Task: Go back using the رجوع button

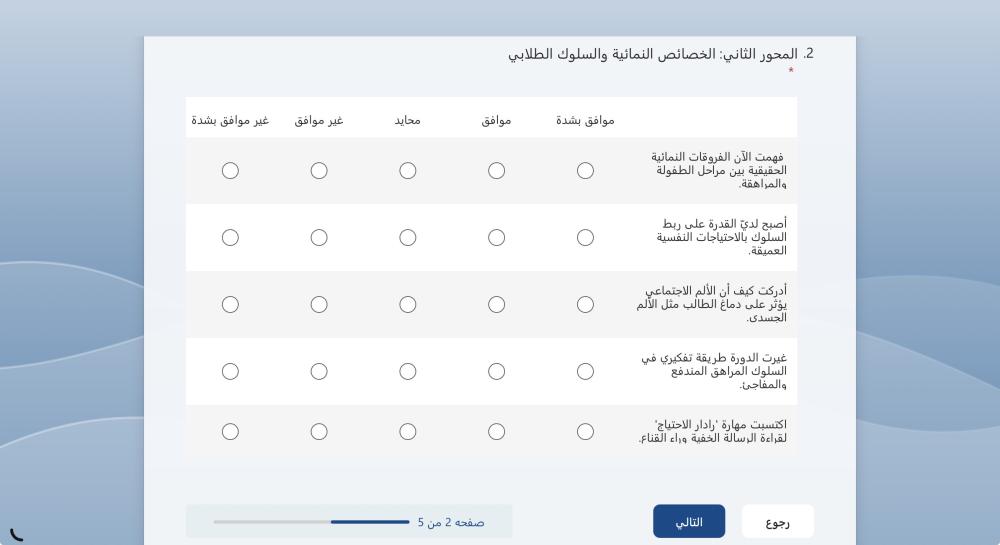Action: [x=777, y=521]
